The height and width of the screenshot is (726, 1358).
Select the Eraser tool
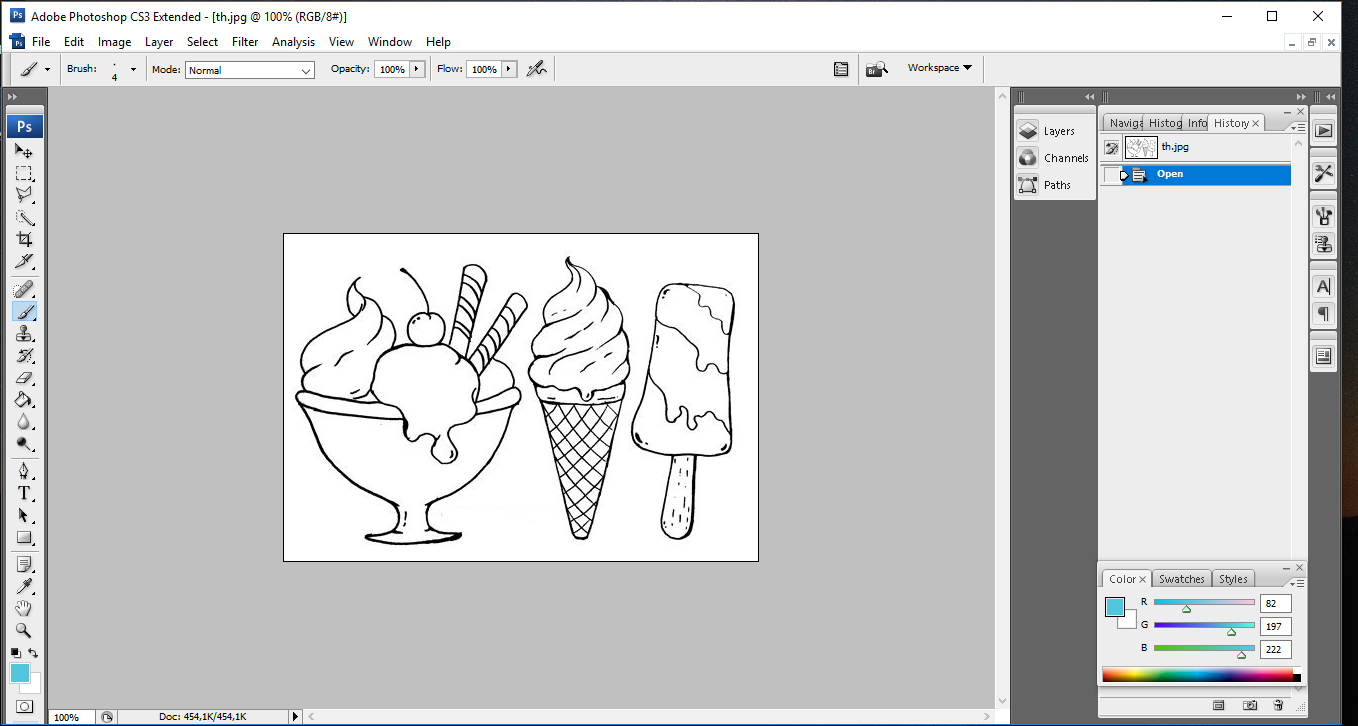24,378
